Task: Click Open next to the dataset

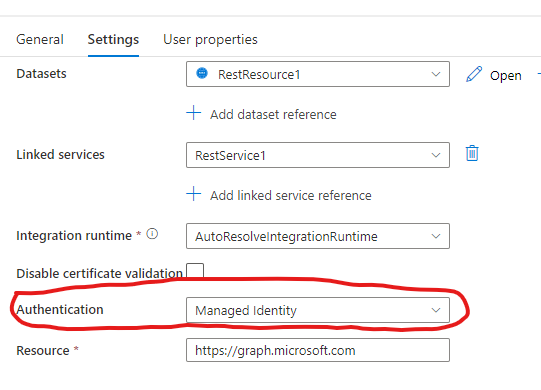Action: tap(505, 76)
